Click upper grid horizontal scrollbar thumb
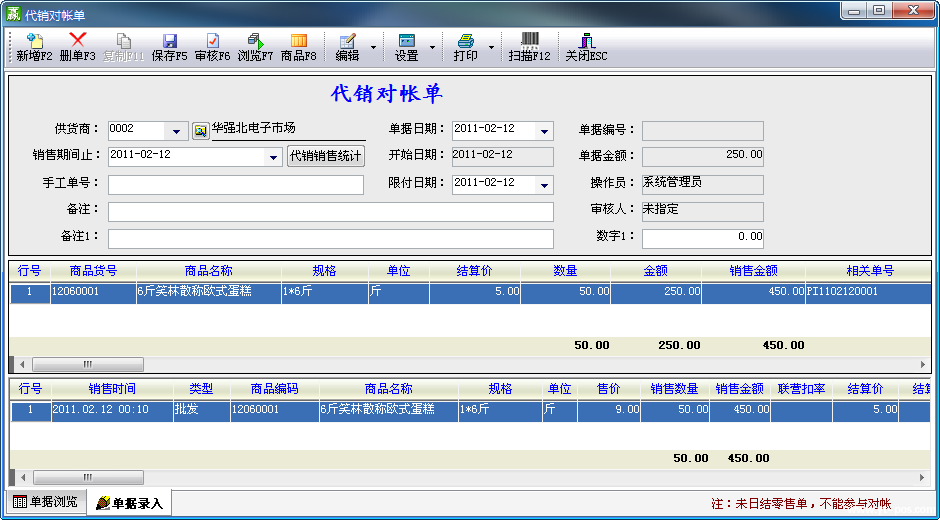The image size is (940, 520). point(88,364)
